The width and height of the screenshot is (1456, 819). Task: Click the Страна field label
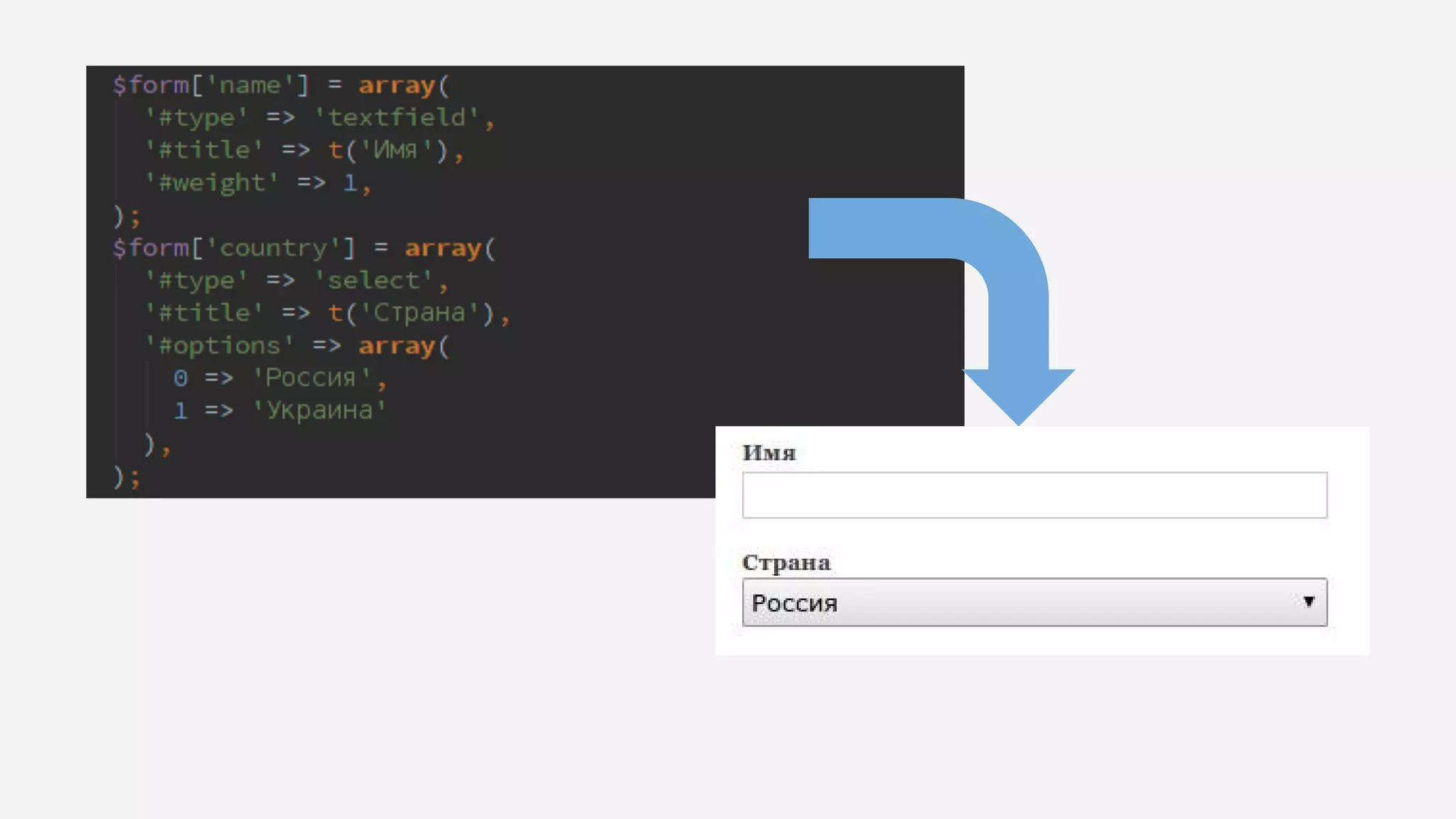pyautogui.click(x=786, y=562)
